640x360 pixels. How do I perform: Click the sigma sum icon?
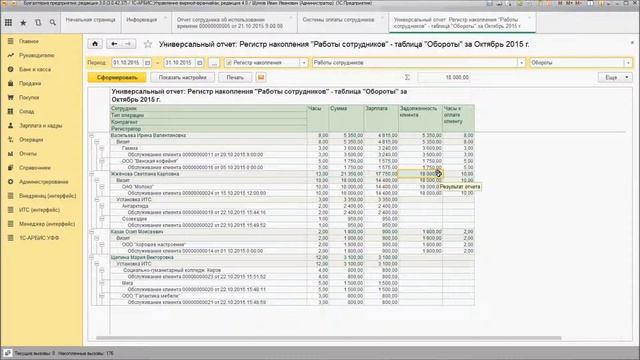(x=407, y=77)
